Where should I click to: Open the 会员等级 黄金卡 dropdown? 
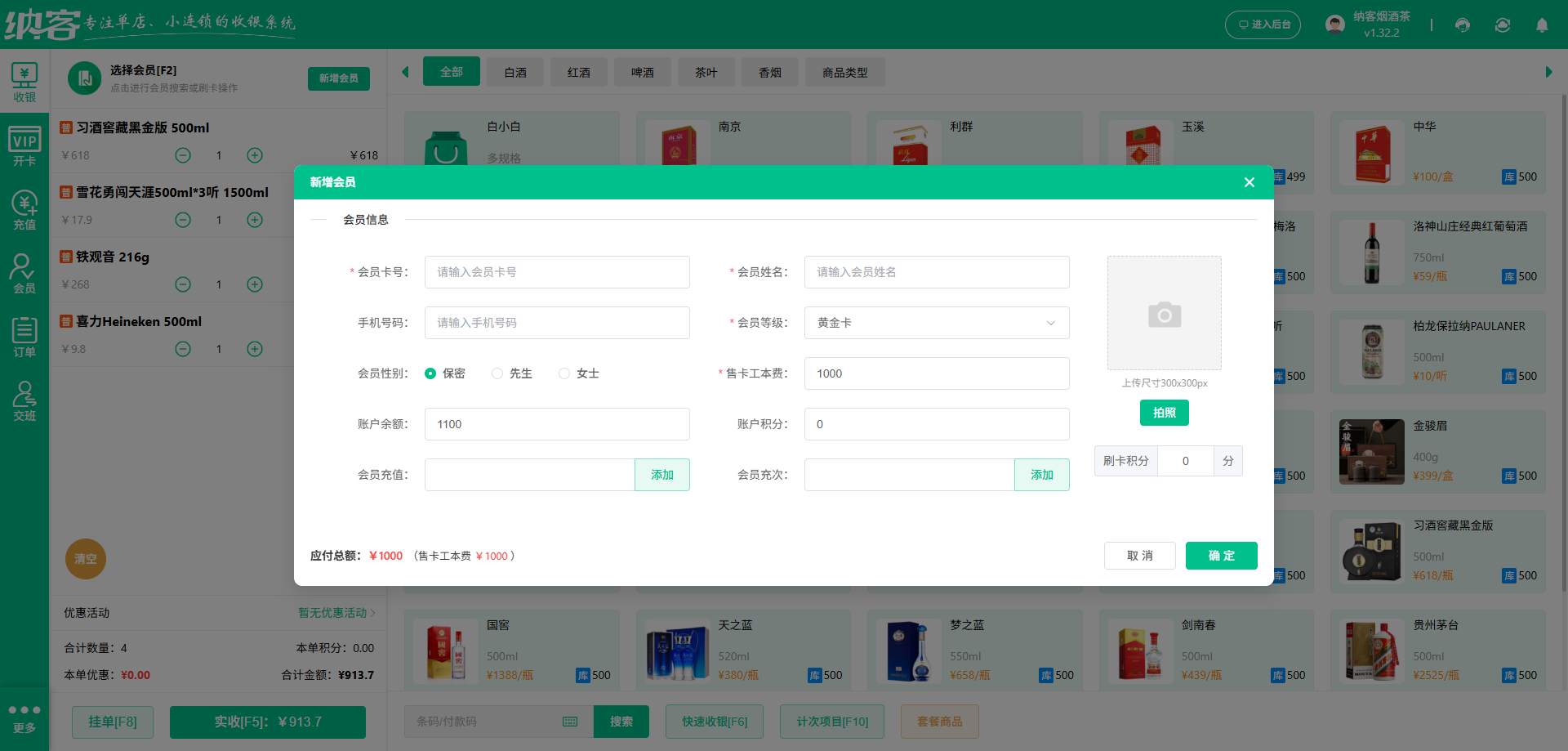(936, 323)
